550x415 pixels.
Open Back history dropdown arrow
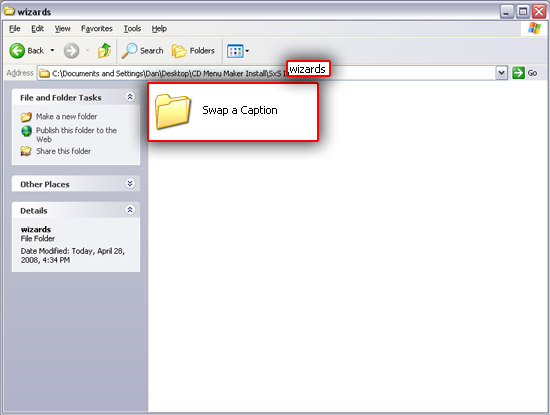52,51
